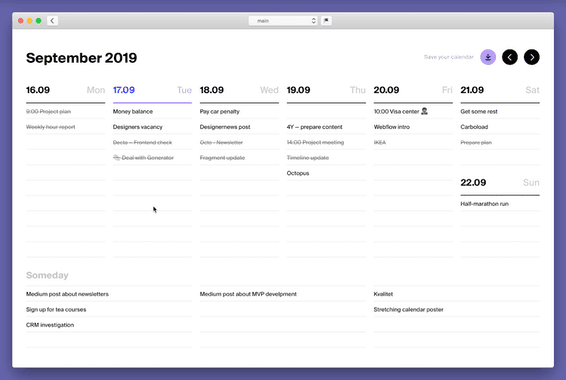Click the person emoji beside Visa center

point(424,111)
